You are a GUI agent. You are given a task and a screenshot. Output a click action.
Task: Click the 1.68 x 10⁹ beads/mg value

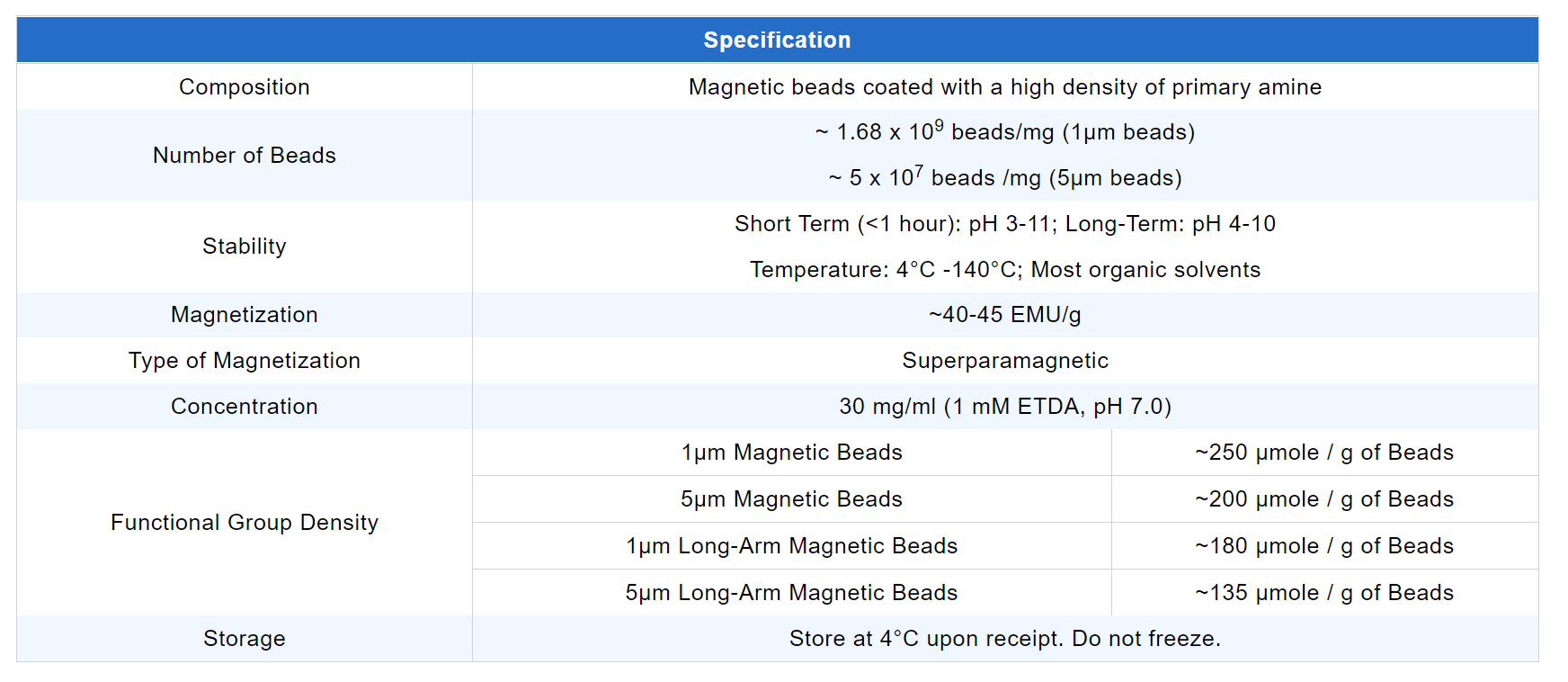1004,132
